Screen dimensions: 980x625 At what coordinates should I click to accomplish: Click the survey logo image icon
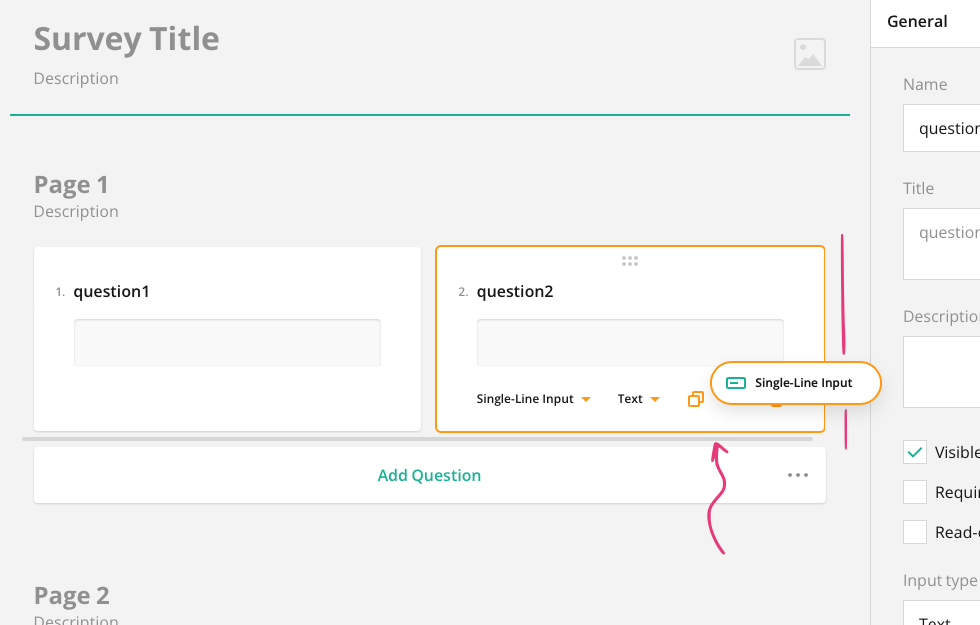coord(809,54)
